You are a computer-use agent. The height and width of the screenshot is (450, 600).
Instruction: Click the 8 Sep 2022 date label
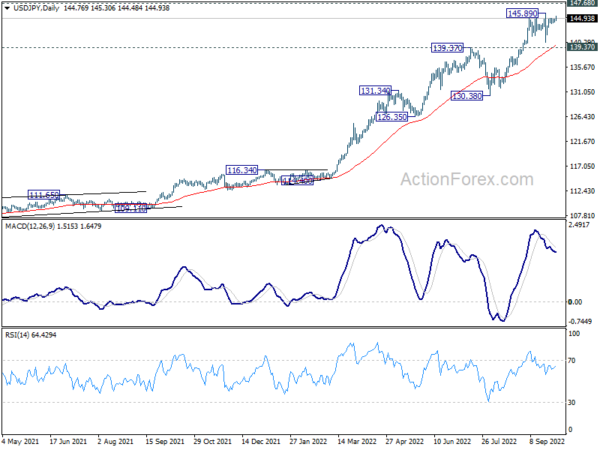[x=547, y=442]
